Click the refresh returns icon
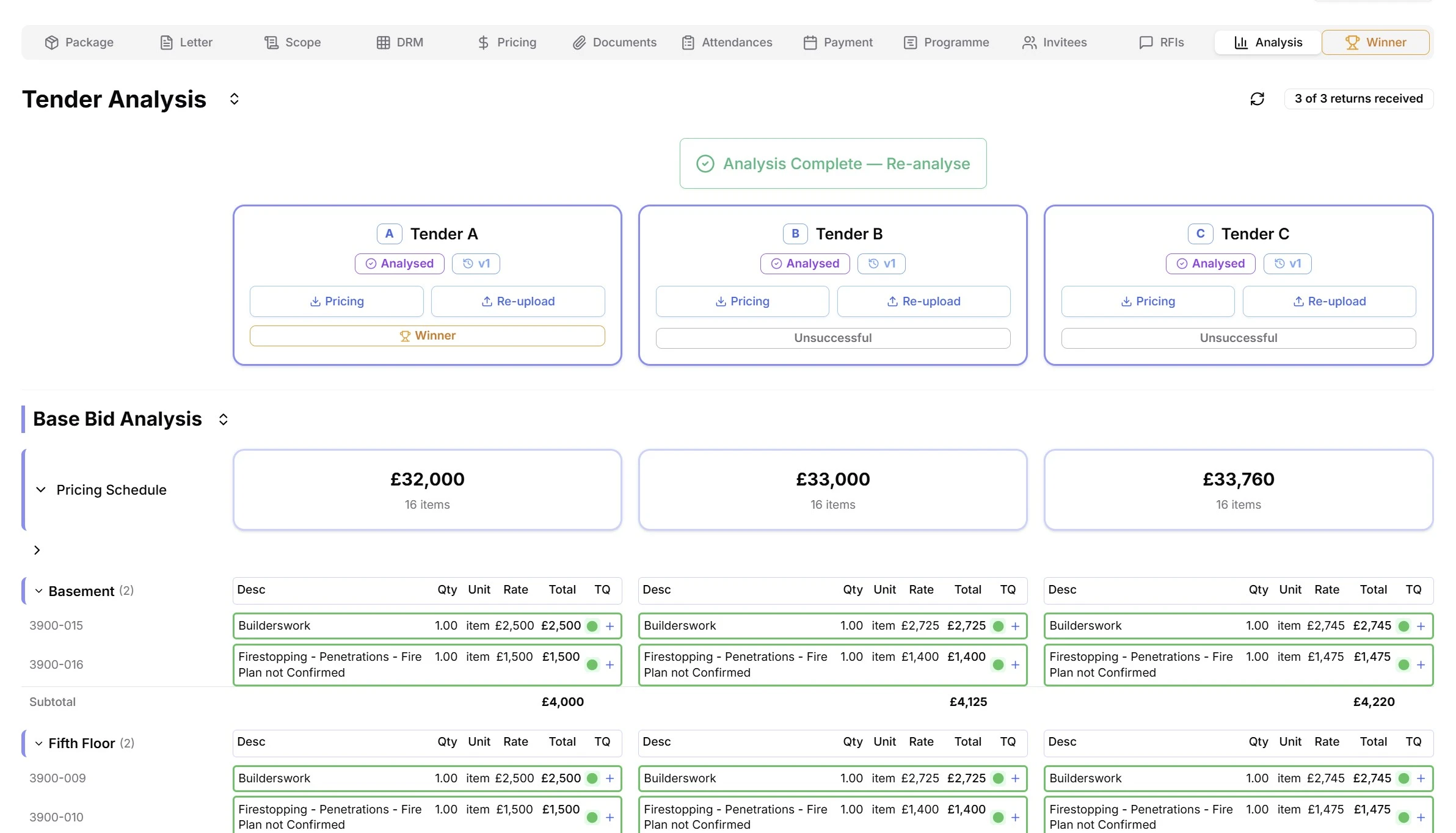Viewport: 1456px width, 833px height. tap(1258, 98)
